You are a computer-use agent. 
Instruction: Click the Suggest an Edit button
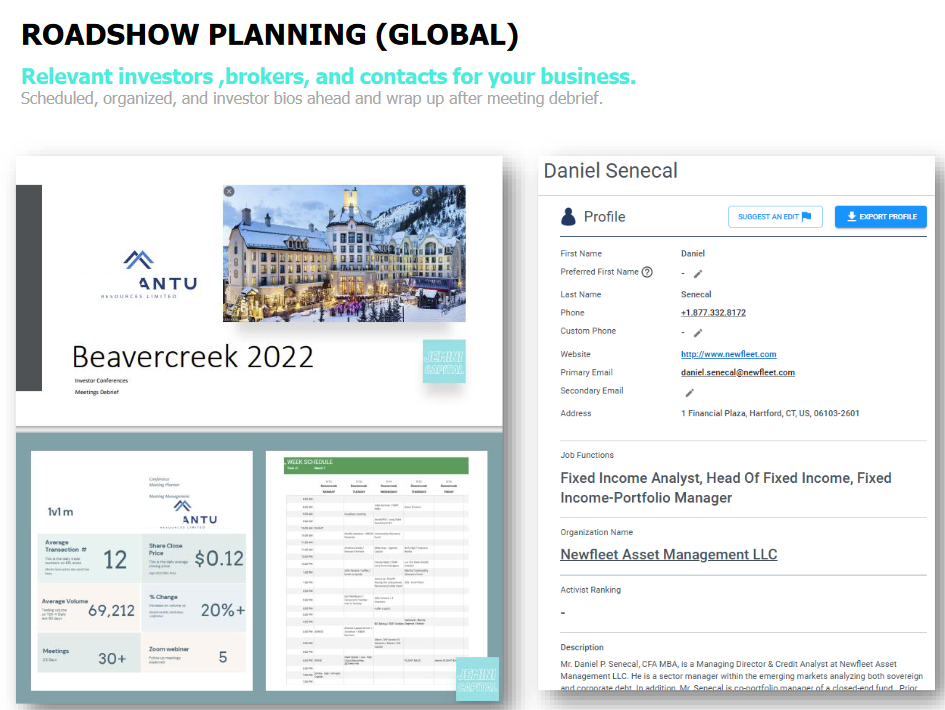775,217
